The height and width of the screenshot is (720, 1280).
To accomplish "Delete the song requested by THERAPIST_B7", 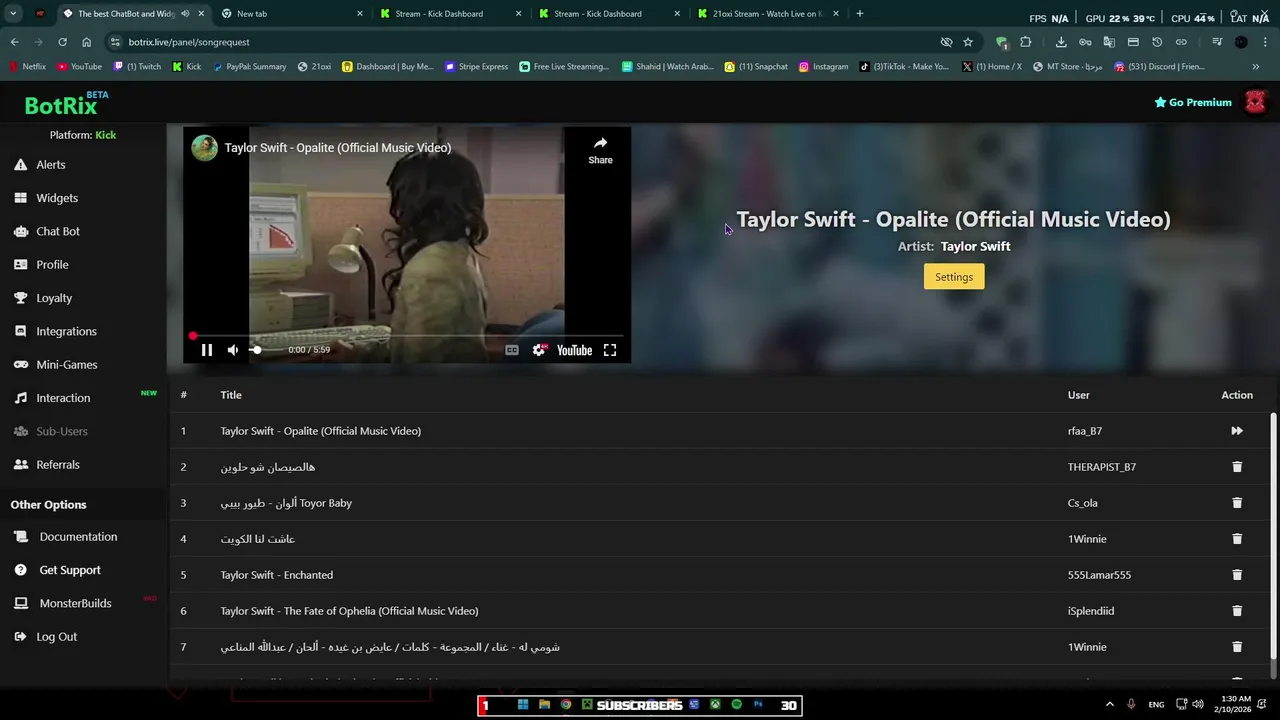I will pyautogui.click(x=1237, y=467).
